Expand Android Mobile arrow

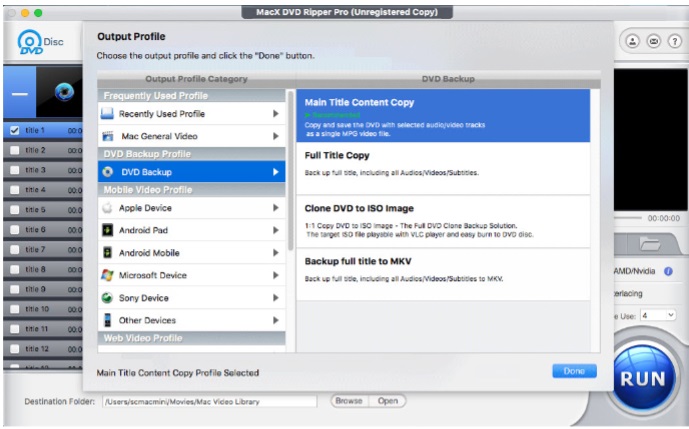(x=276, y=253)
